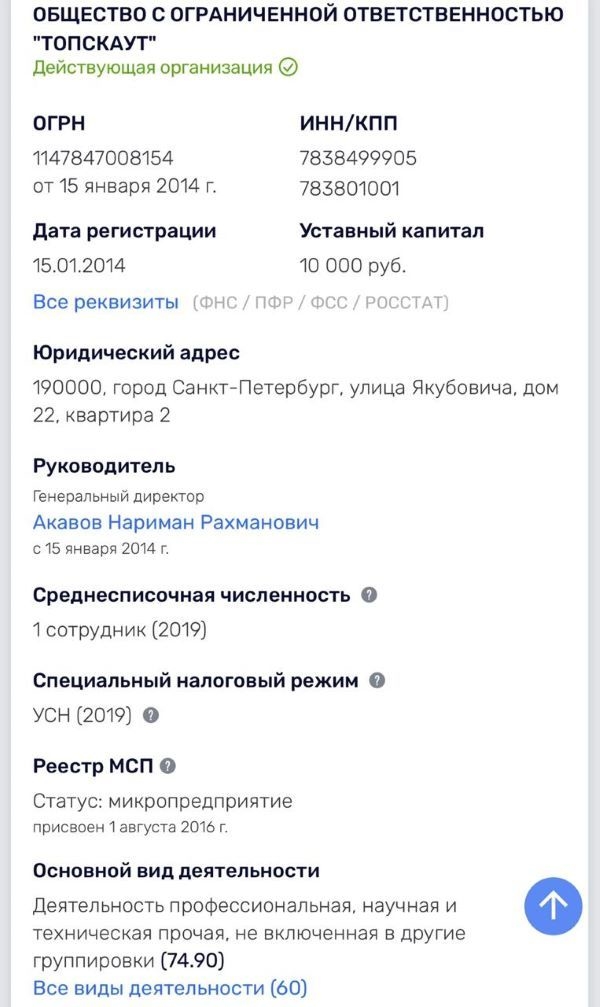Click question mark next to Специальный налоговый режим
This screenshot has width=600, height=1007.
tap(377, 680)
